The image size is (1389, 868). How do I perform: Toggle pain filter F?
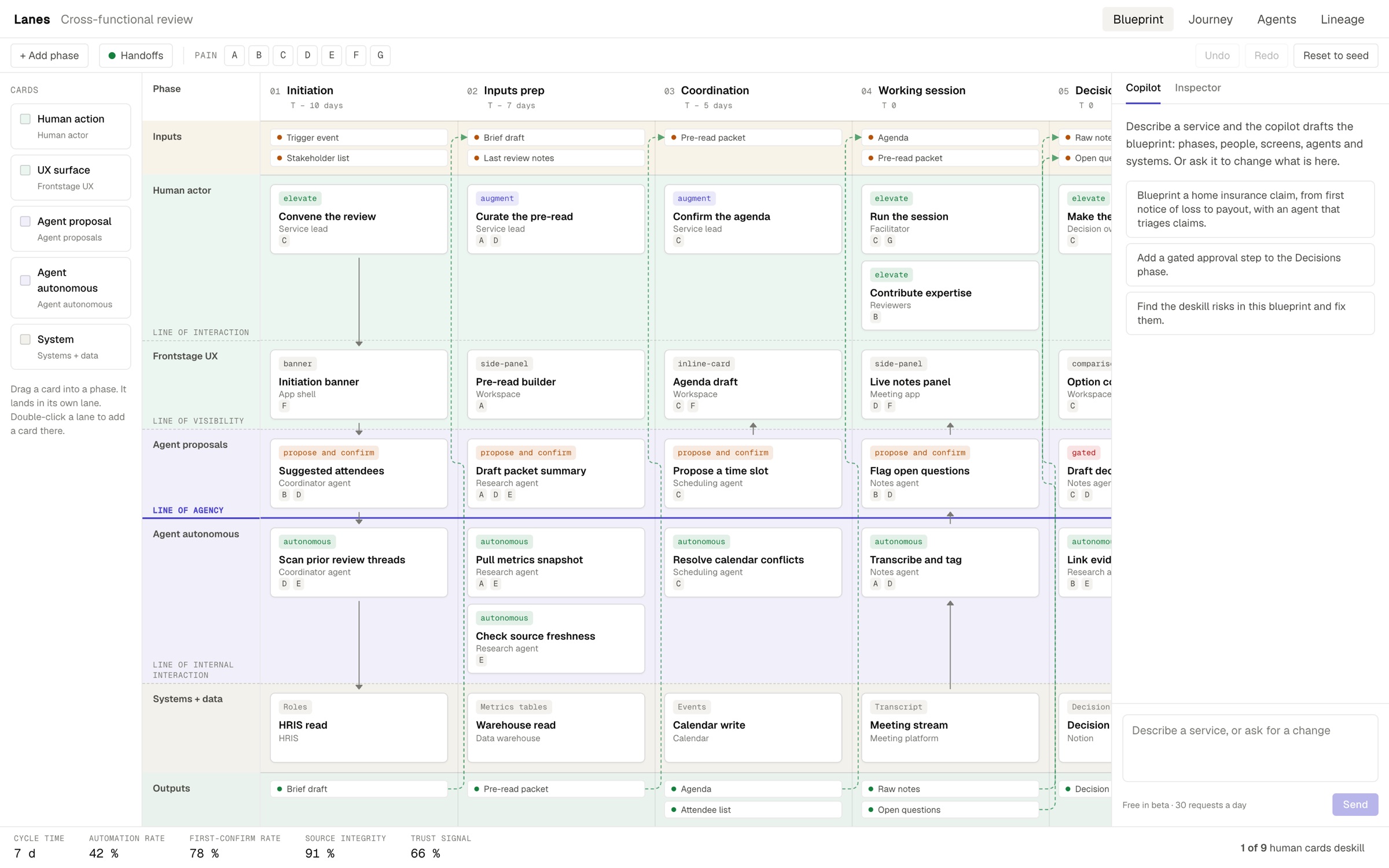356,56
